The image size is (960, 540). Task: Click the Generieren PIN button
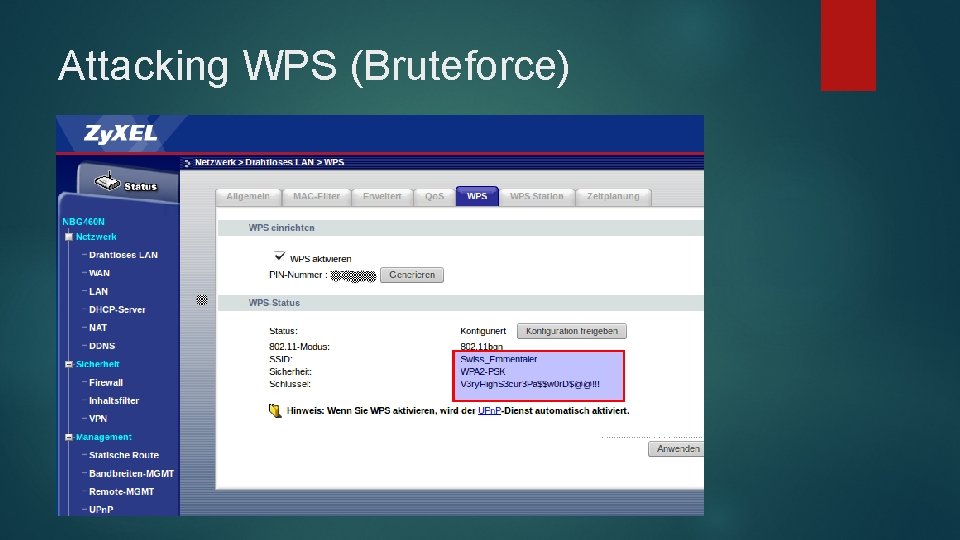tap(412, 275)
